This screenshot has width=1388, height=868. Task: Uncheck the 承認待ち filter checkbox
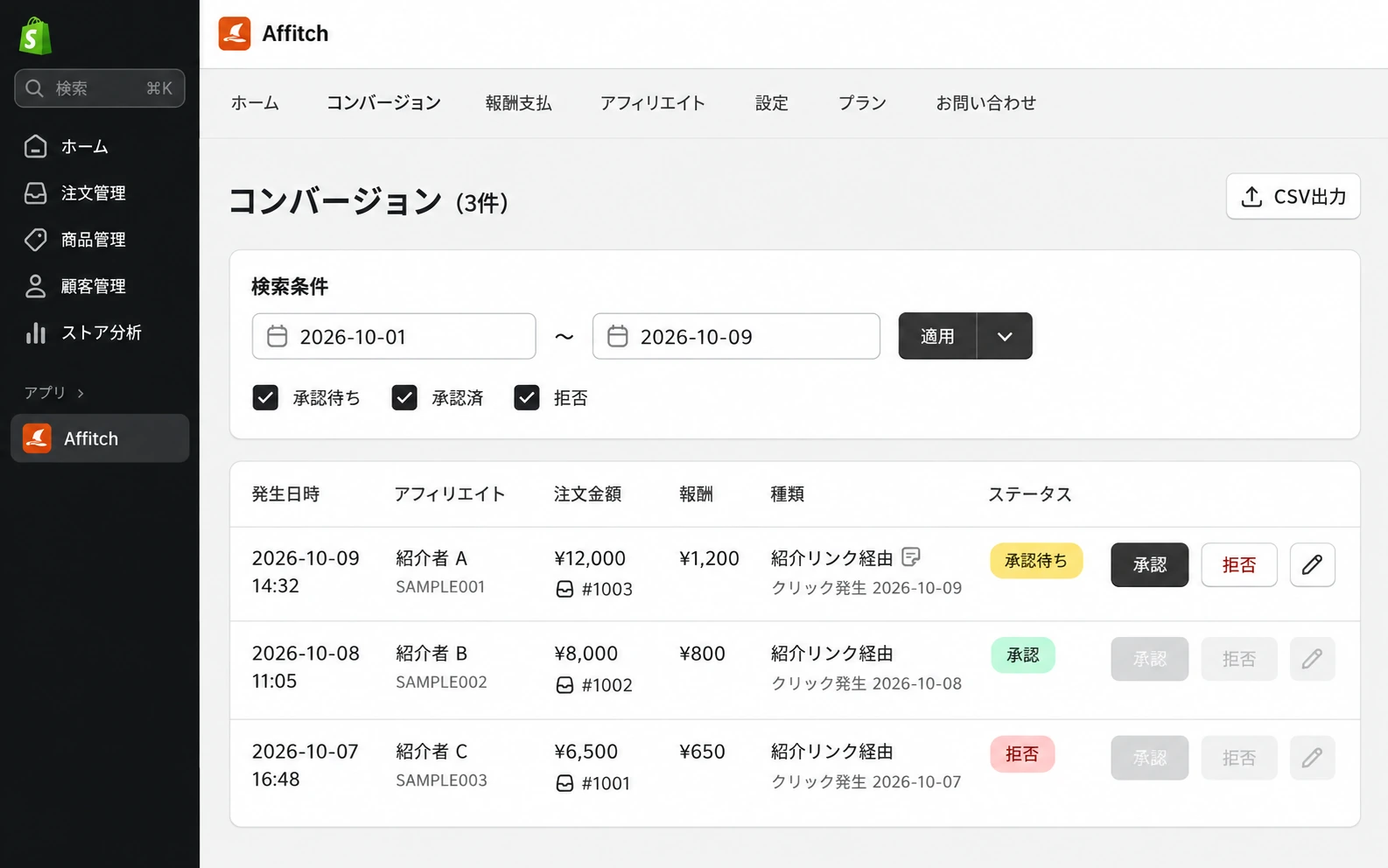click(x=265, y=398)
